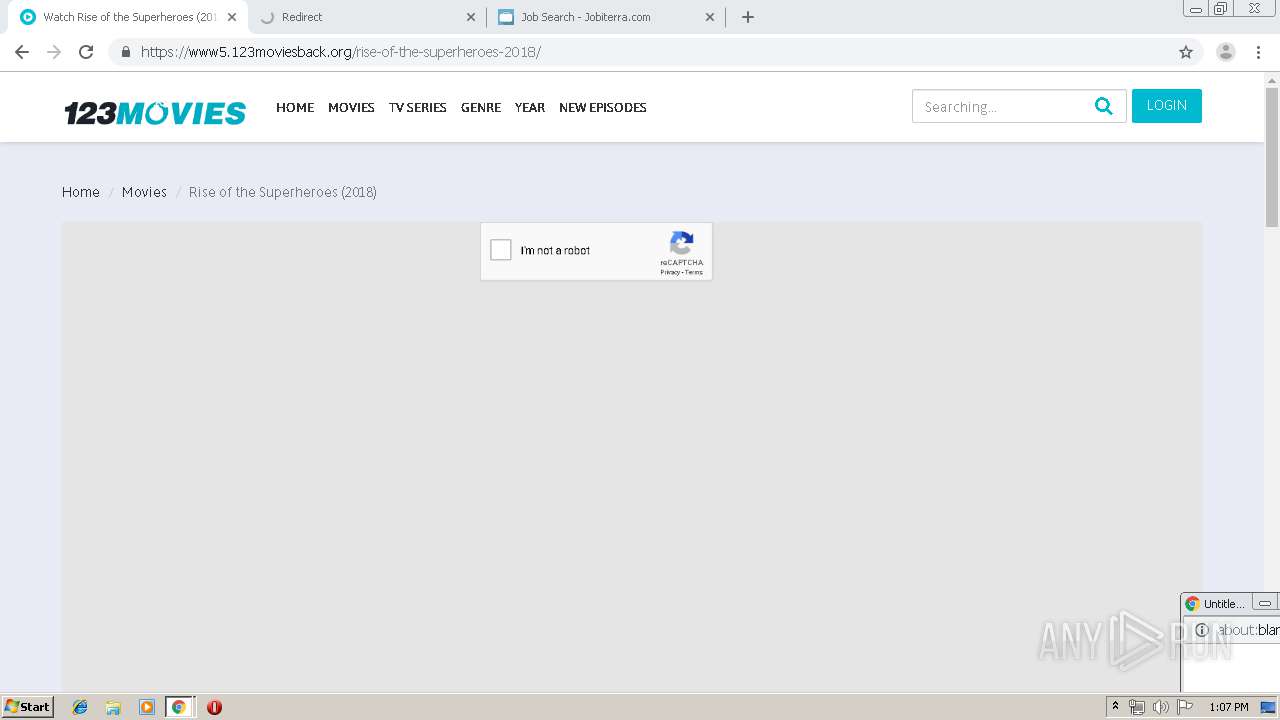
Task: Click the volume speaker tray icon
Action: (x=1160, y=707)
